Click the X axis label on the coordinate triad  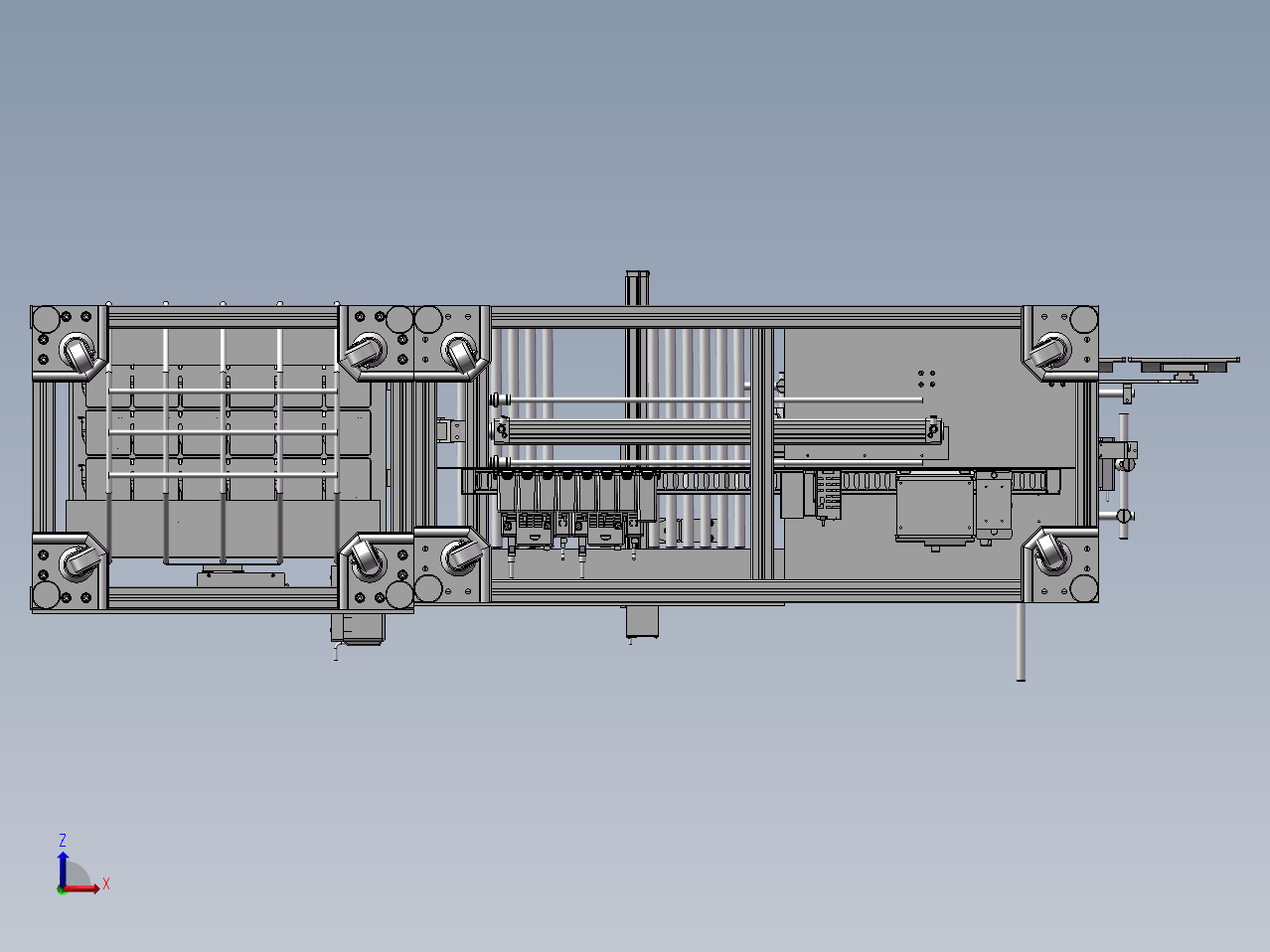tap(106, 883)
